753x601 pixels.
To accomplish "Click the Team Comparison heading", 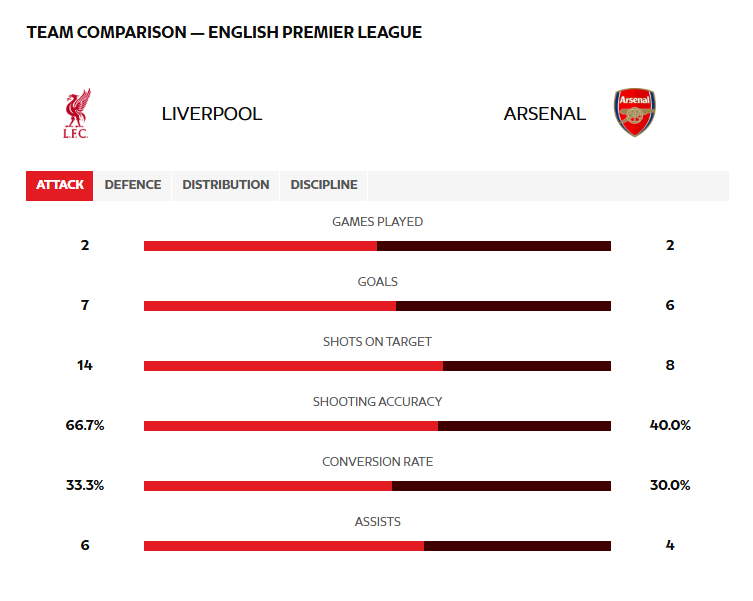I will [x=224, y=32].
